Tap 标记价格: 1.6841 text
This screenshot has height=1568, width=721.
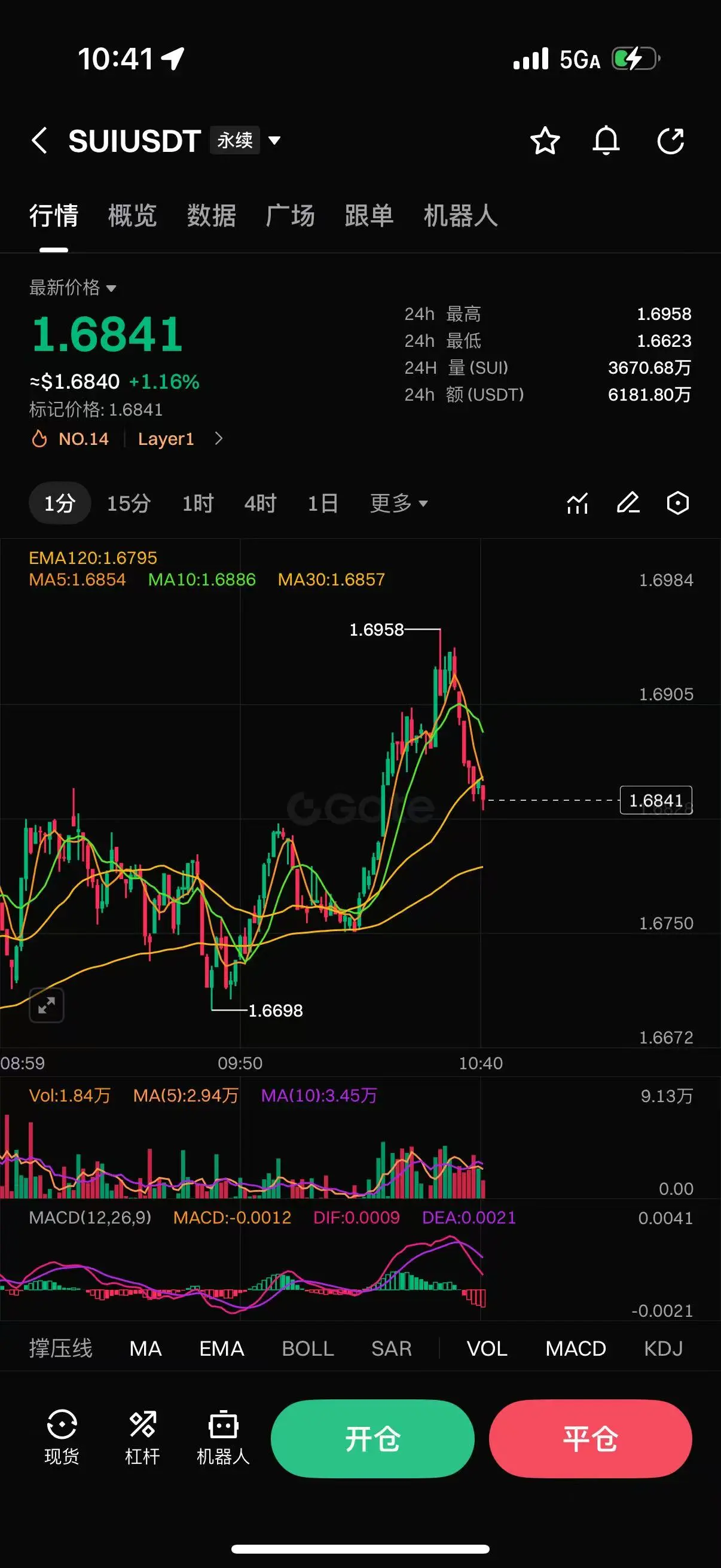96,410
